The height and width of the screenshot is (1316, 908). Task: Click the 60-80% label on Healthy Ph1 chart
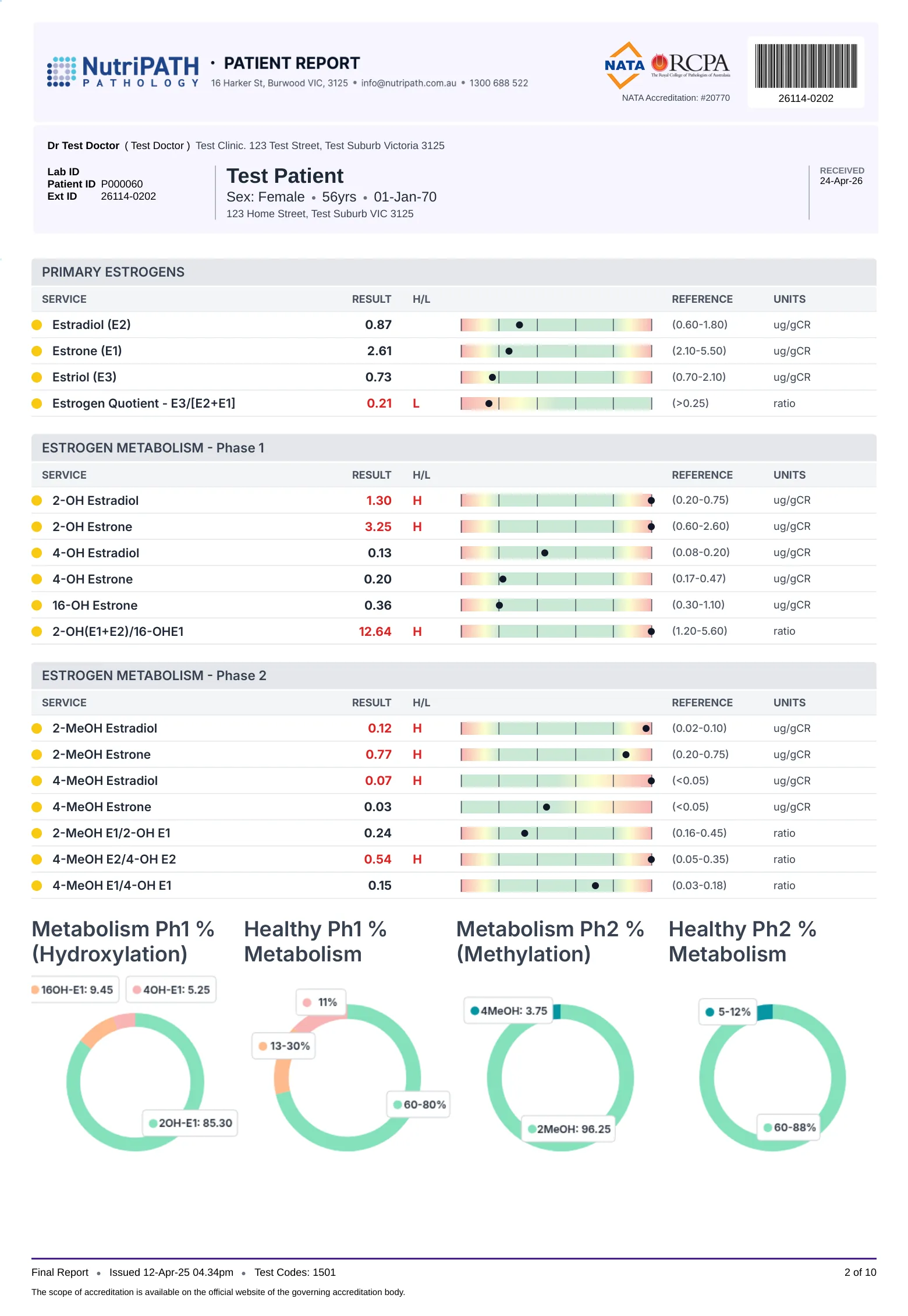tap(418, 1105)
